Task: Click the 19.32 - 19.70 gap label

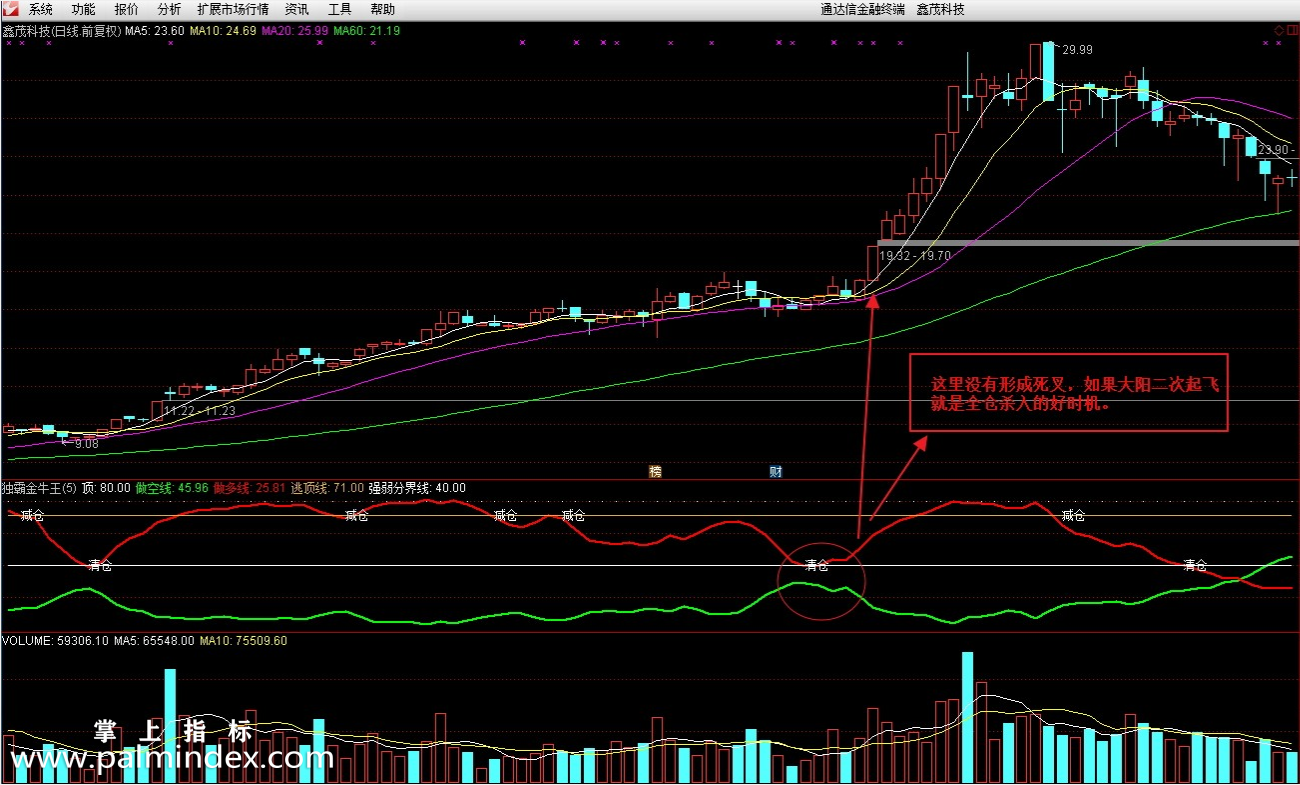Action: (x=915, y=256)
